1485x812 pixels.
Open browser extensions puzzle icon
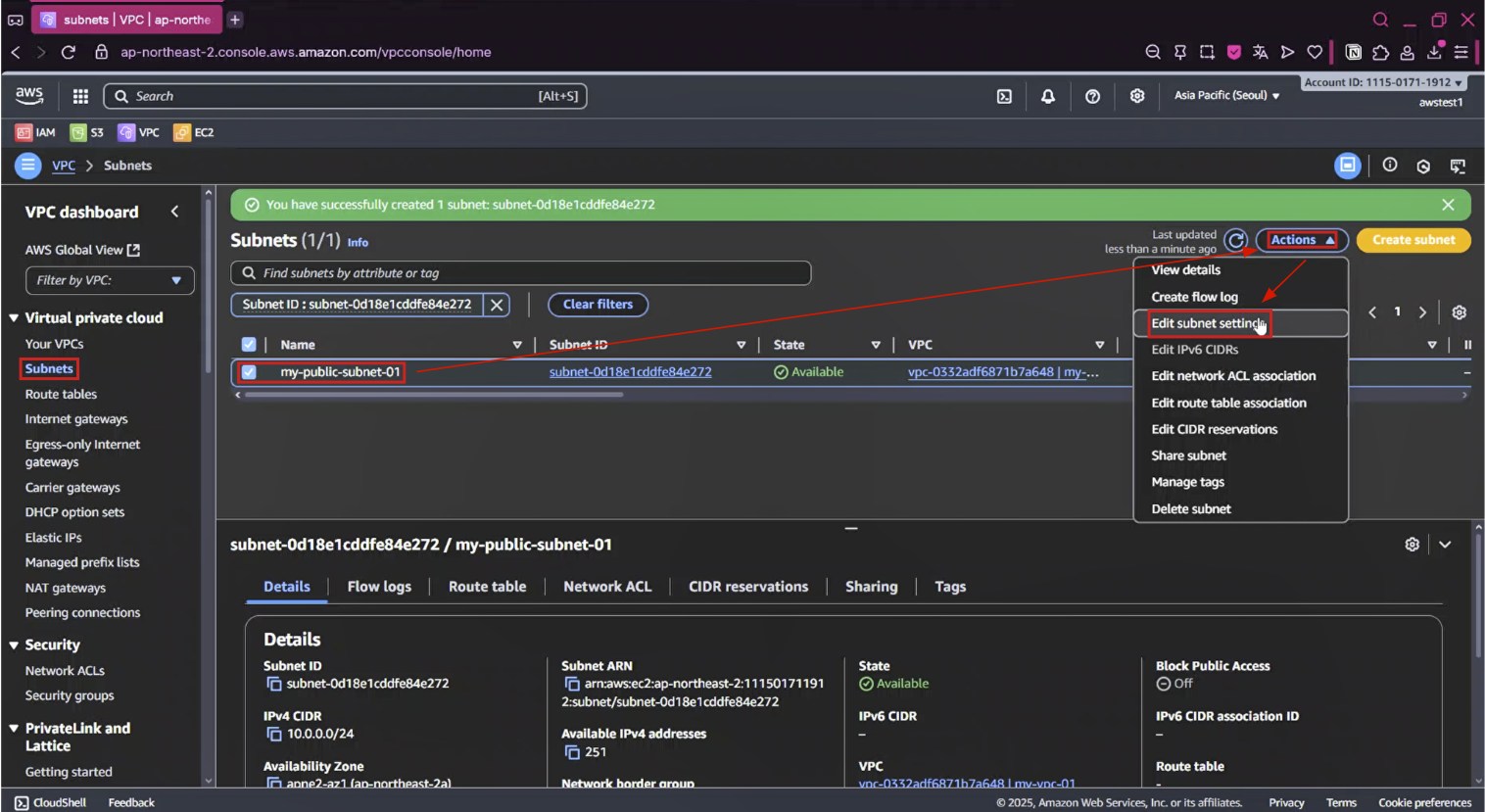(x=1380, y=52)
